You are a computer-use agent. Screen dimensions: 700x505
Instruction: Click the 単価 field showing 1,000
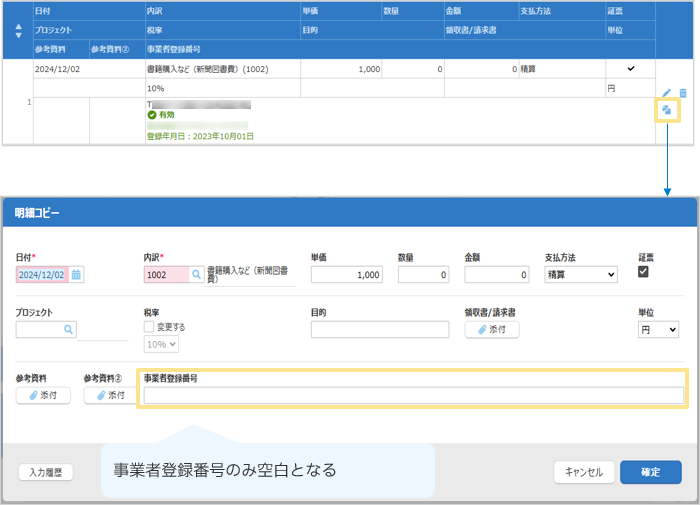click(x=348, y=275)
